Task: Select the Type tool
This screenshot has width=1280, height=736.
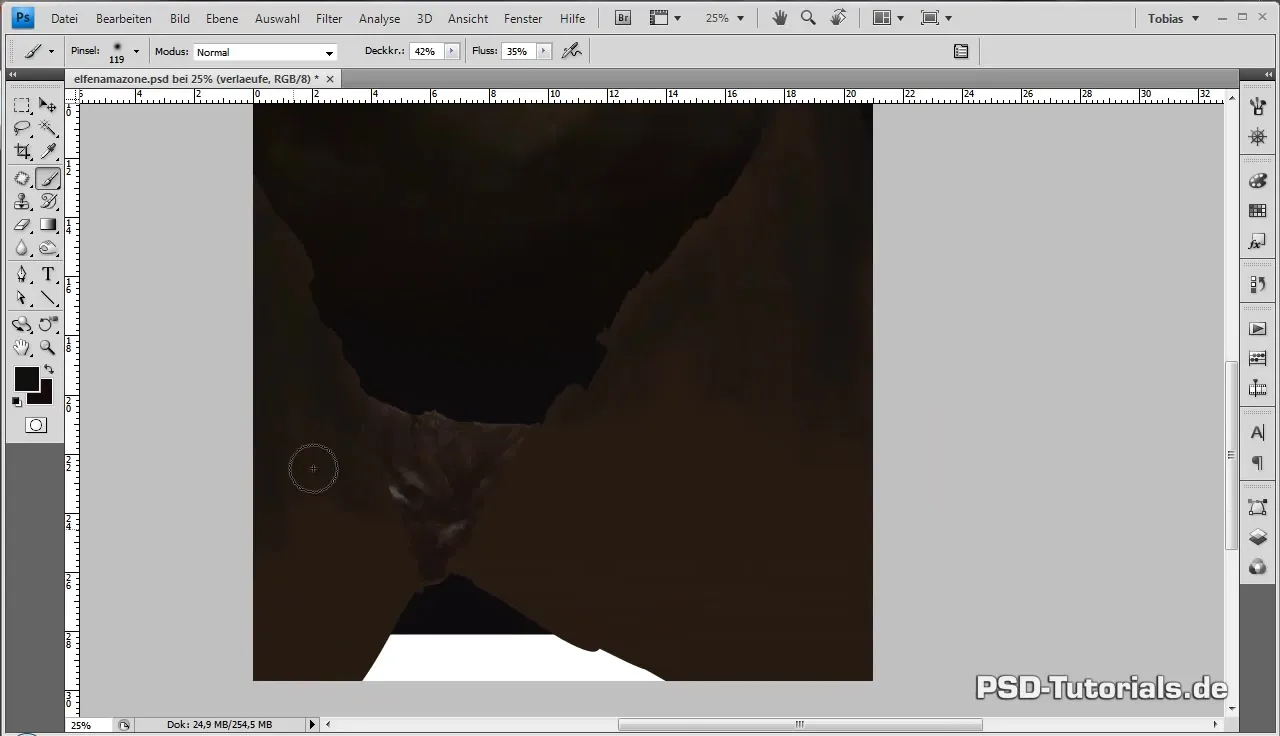Action: click(x=47, y=275)
